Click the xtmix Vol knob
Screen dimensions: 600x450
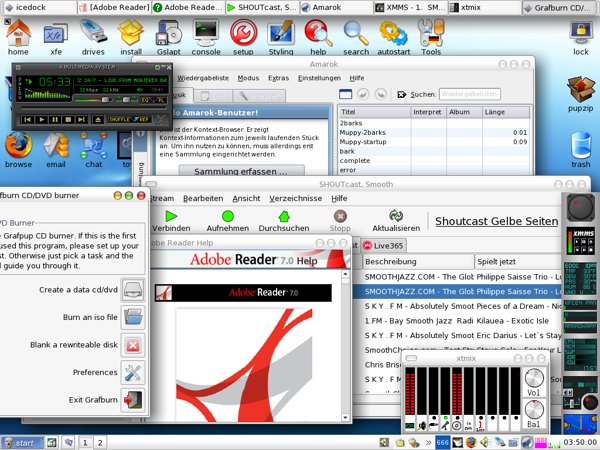[x=534, y=378]
